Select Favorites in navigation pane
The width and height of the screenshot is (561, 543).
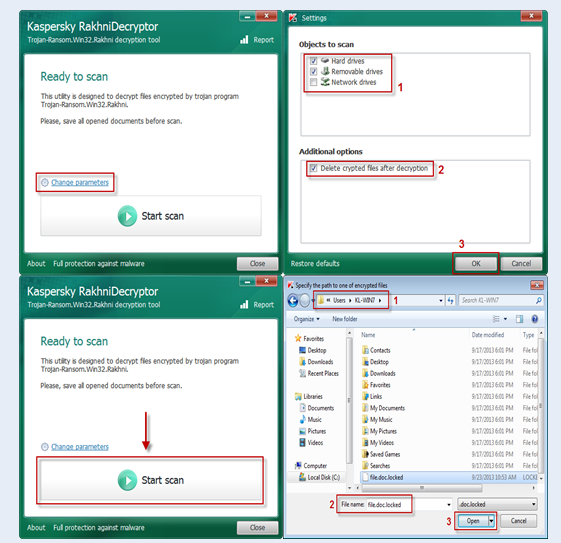309,338
